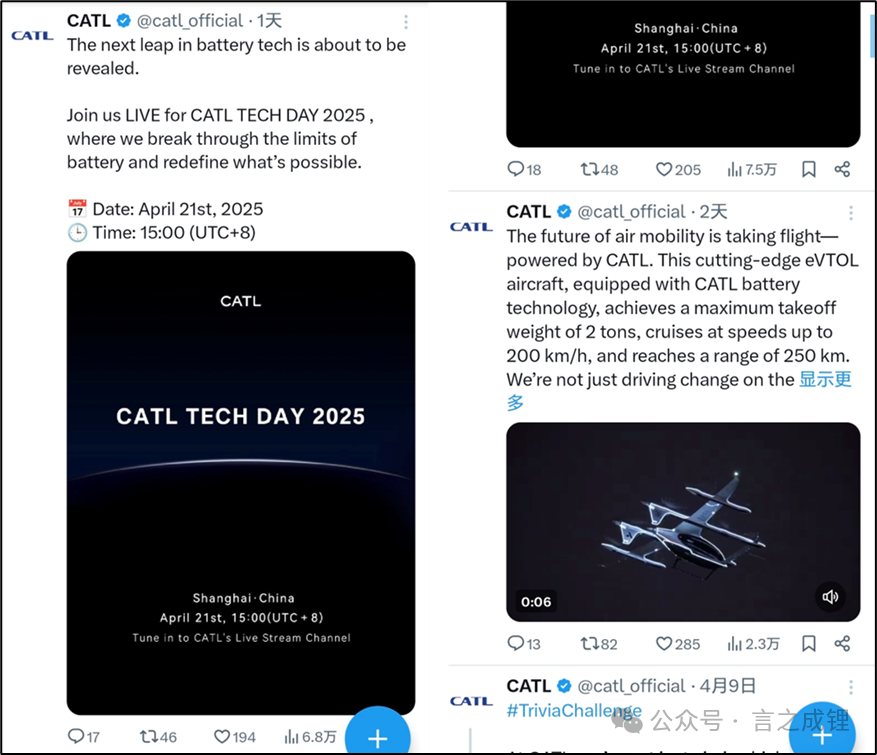This screenshot has height=755, width=877.
Task: Open more options menu on the 1天 tweet
Action: pyautogui.click(x=406, y=22)
